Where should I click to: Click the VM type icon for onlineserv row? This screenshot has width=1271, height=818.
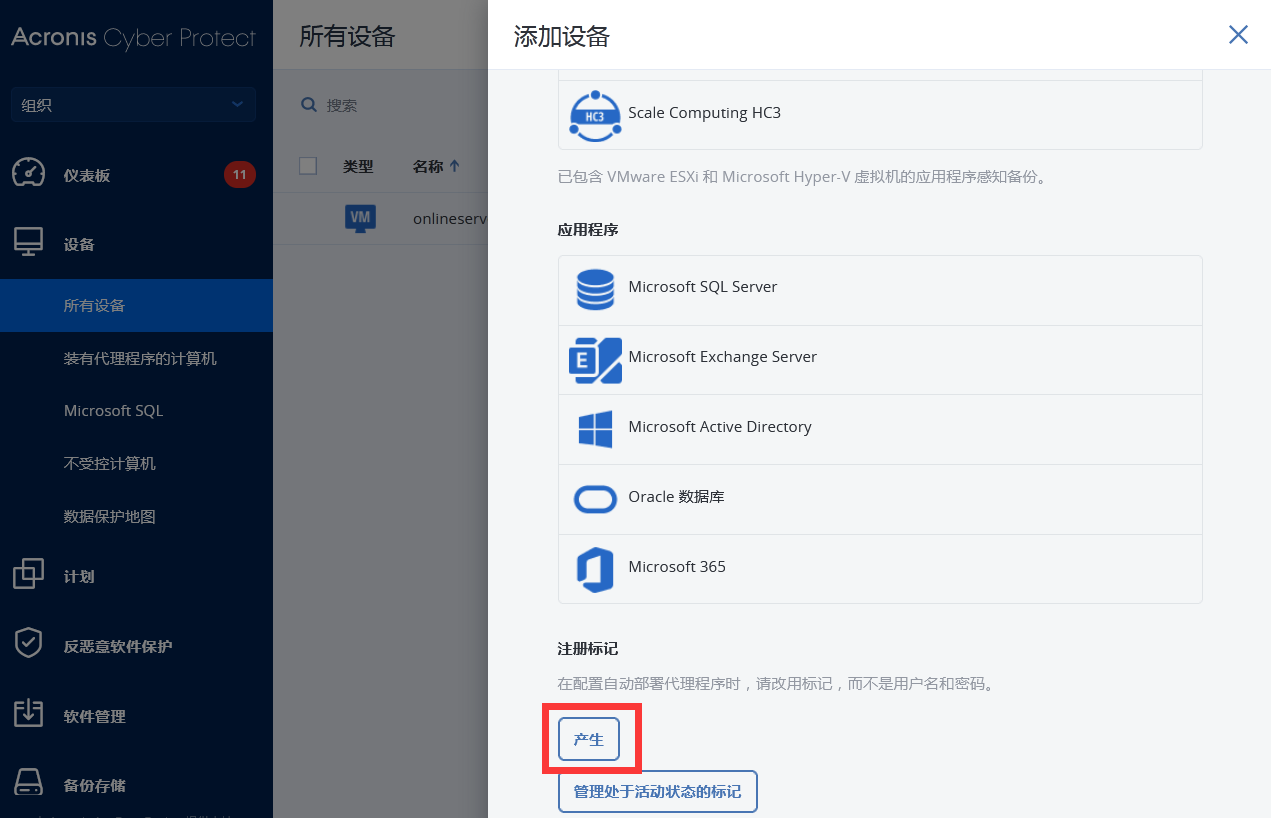[360, 218]
